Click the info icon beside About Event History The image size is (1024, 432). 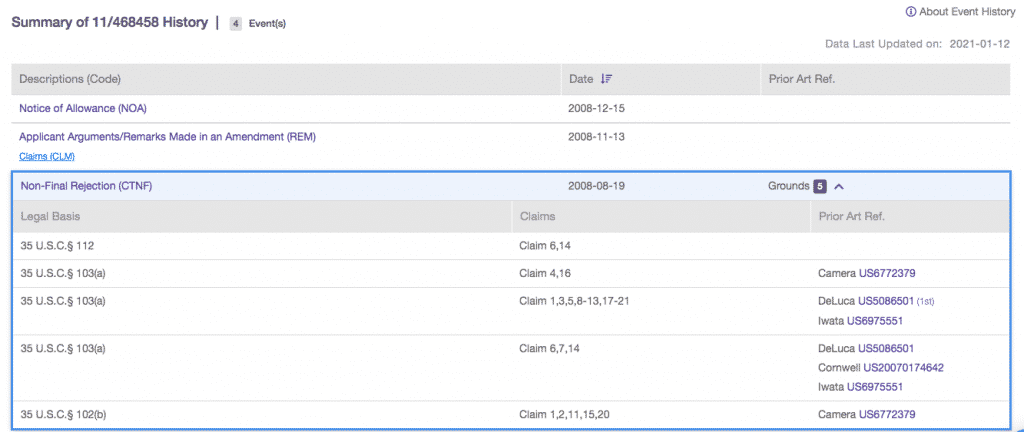pyautogui.click(x=910, y=12)
